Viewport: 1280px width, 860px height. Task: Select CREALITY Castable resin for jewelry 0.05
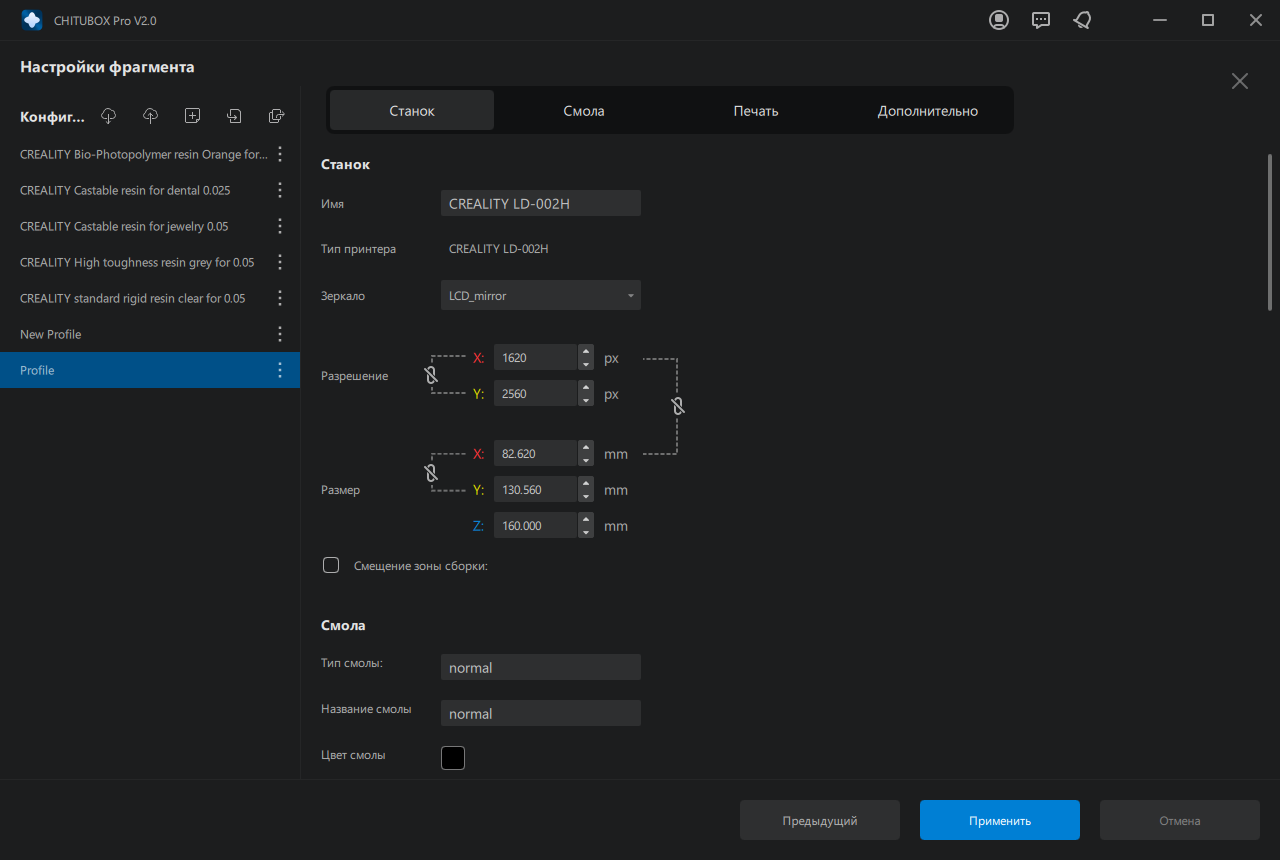point(150,226)
